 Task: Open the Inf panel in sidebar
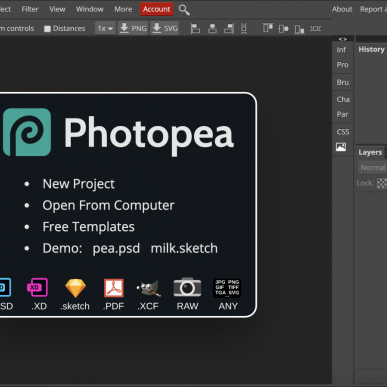[341, 50]
